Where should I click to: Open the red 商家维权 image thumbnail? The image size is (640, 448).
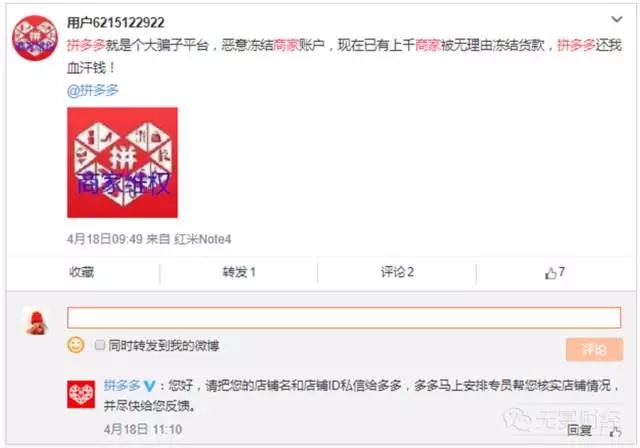pos(122,162)
